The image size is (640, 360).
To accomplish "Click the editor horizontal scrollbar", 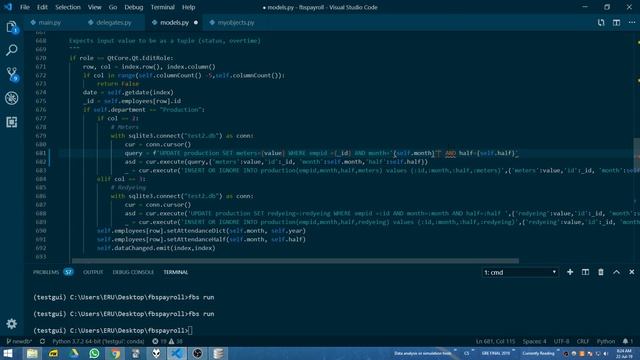I will click(295, 260).
